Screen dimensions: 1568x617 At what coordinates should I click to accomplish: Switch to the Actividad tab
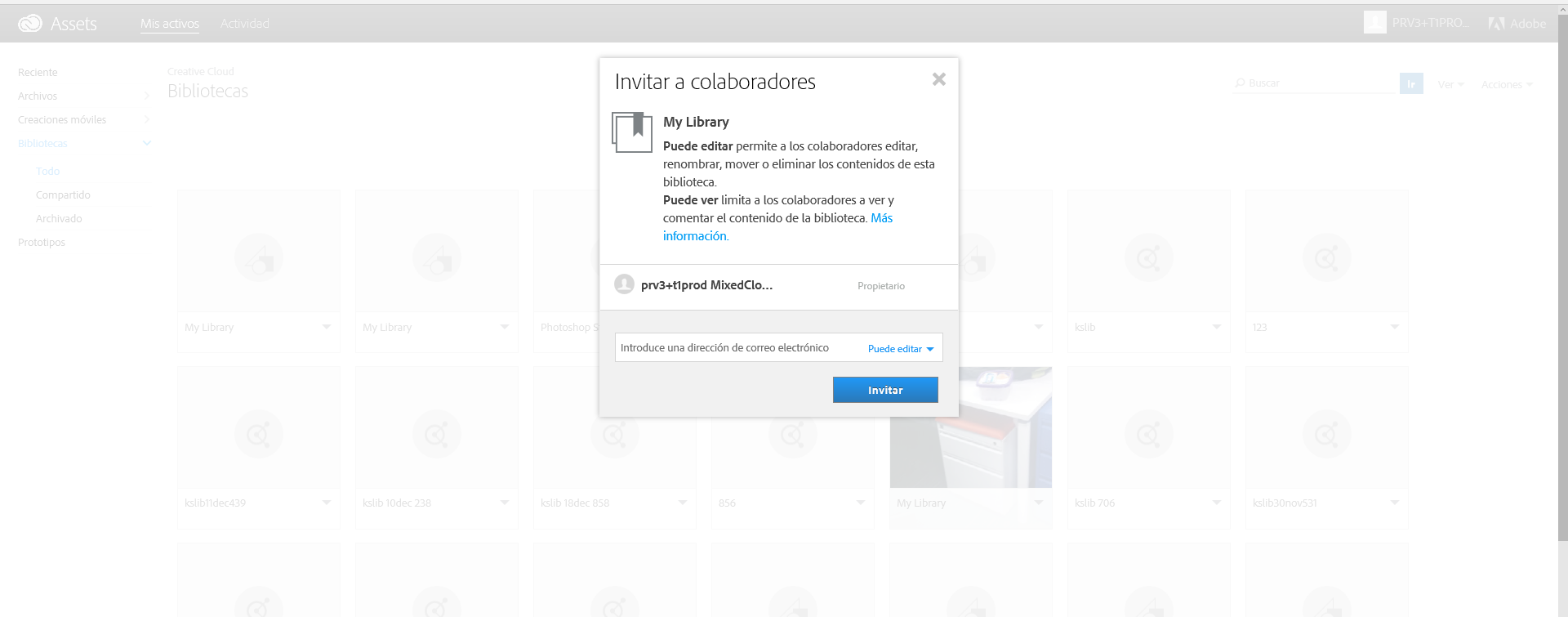[245, 24]
